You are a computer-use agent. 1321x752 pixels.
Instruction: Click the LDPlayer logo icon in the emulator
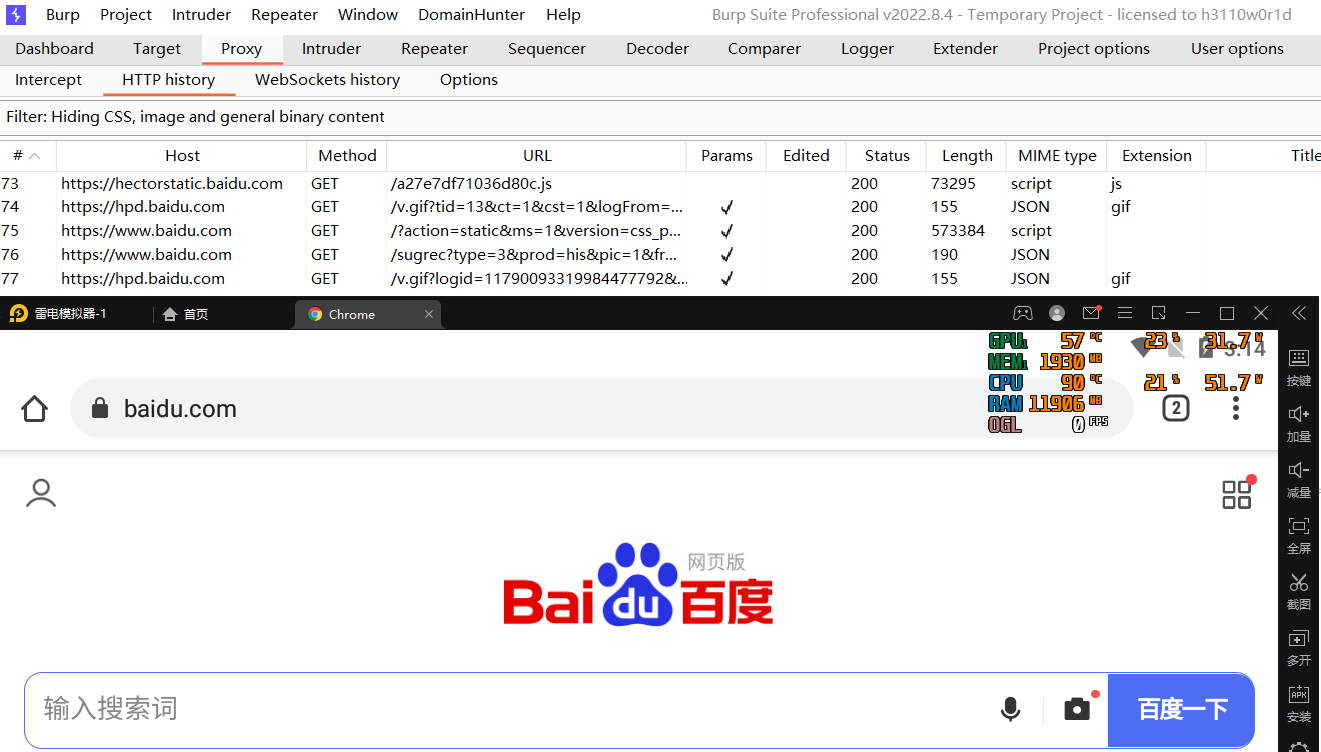point(18,314)
